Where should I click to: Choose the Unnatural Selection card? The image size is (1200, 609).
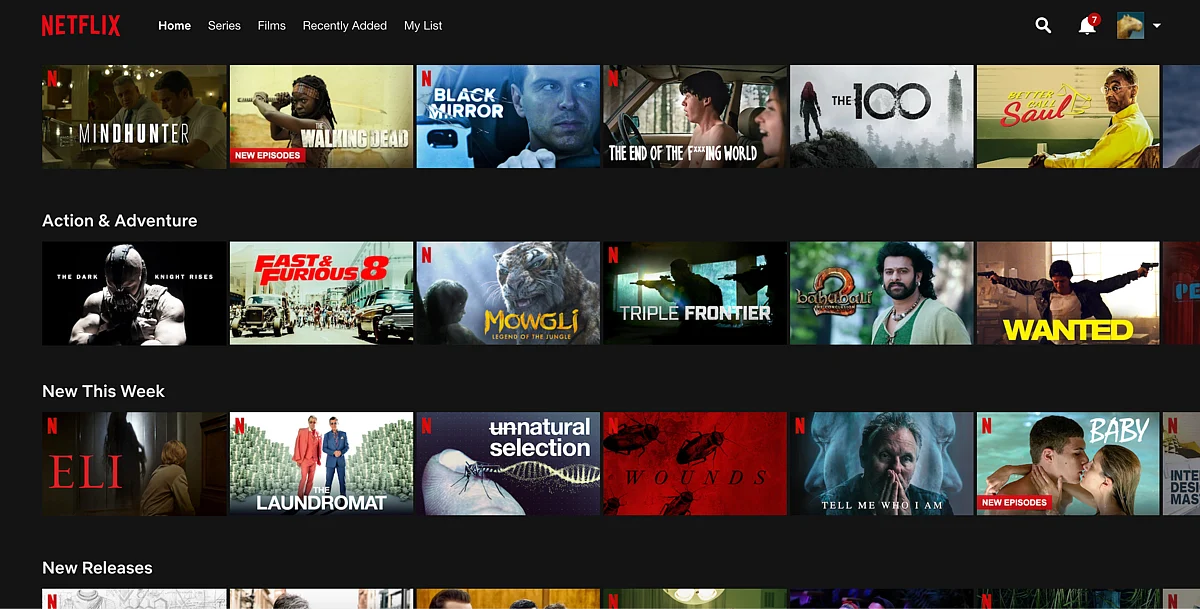[508, 464]
